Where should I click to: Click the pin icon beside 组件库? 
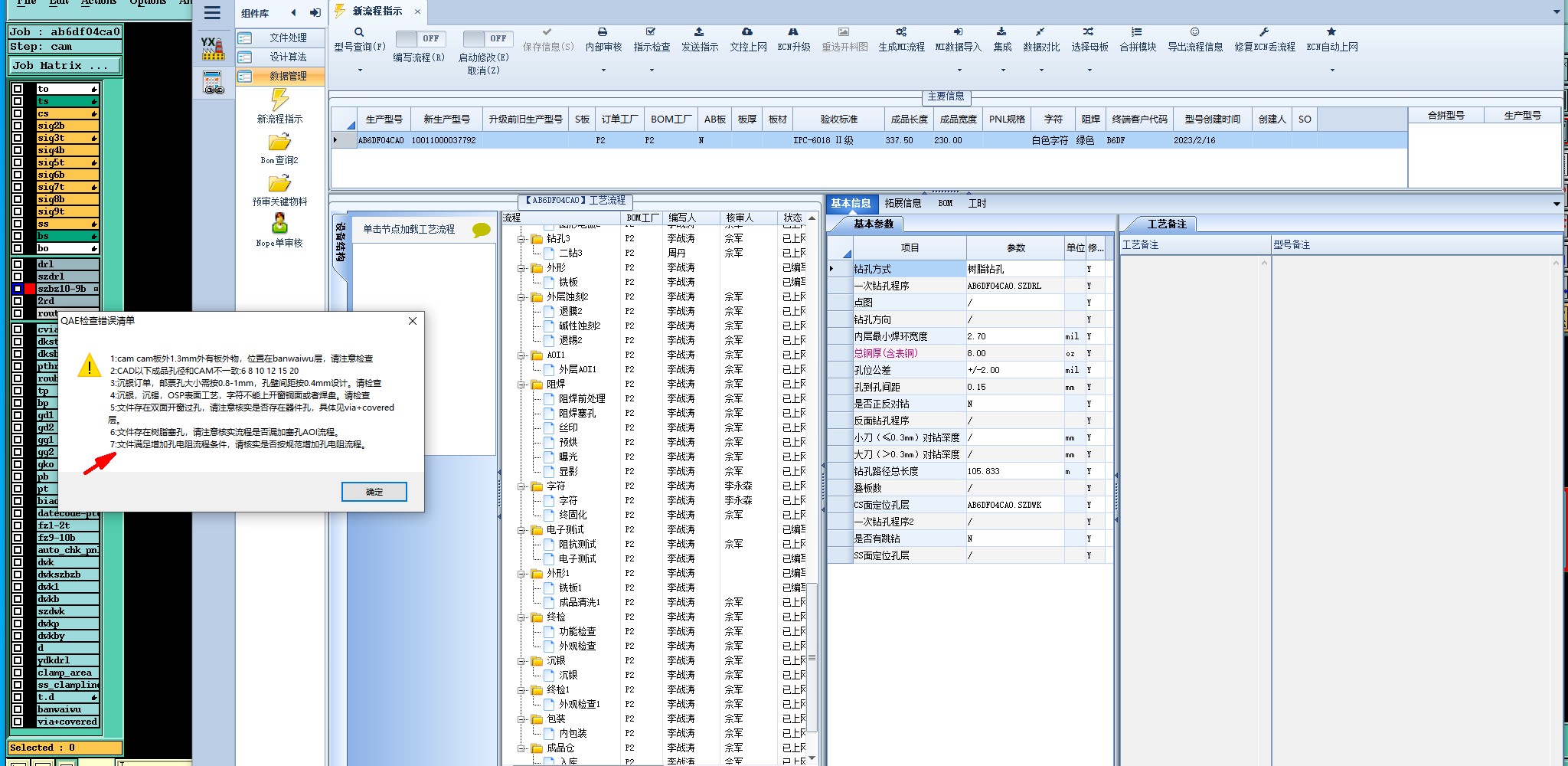[x=315, y=13]
